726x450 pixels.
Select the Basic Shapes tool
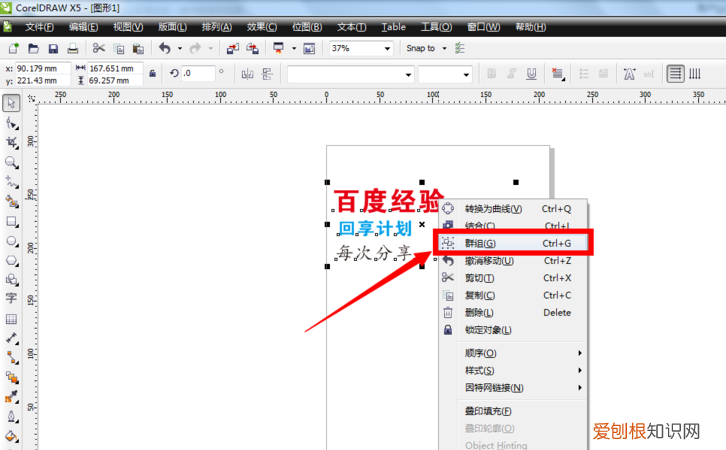[x=12, y=279]
